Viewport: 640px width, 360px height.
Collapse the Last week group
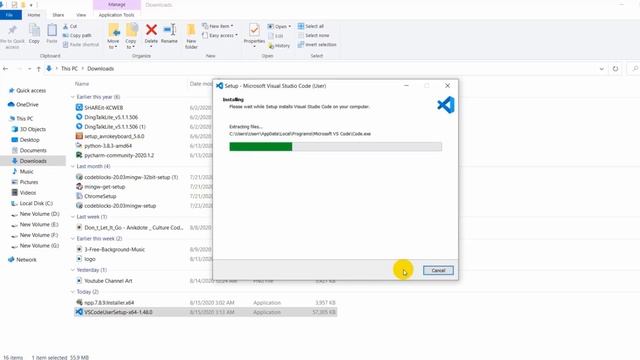click(x=73, y=217)
